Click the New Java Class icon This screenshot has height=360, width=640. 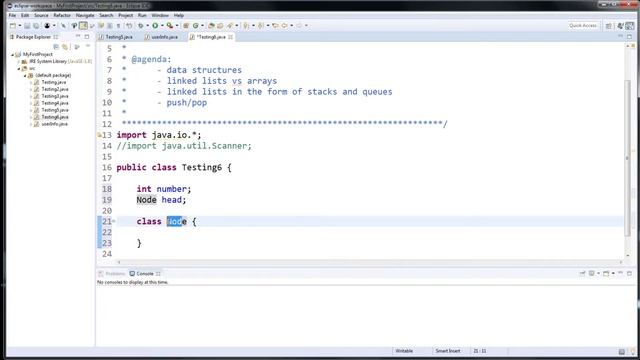click(196, 25)
